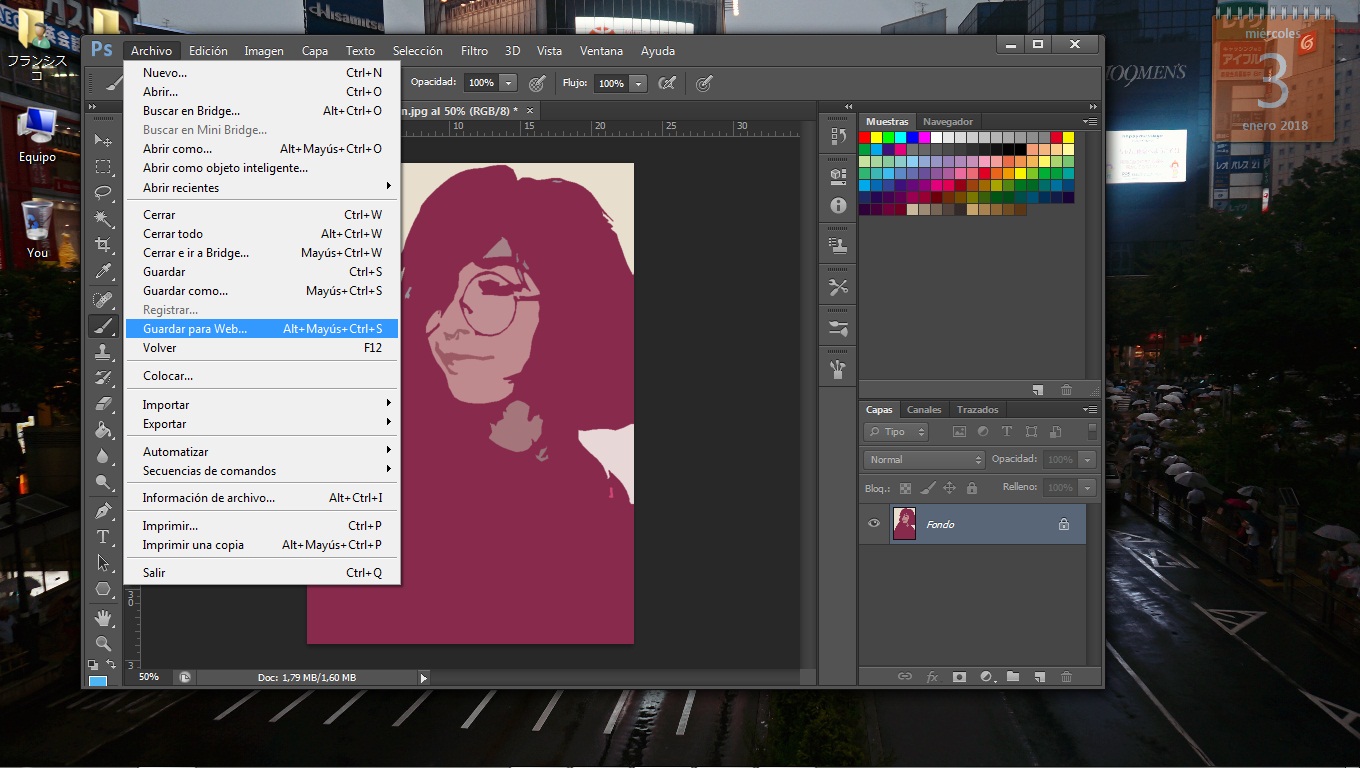Screen dimensions: 1360x768
Task: Select the Hand tool
Action: [103, 618]
